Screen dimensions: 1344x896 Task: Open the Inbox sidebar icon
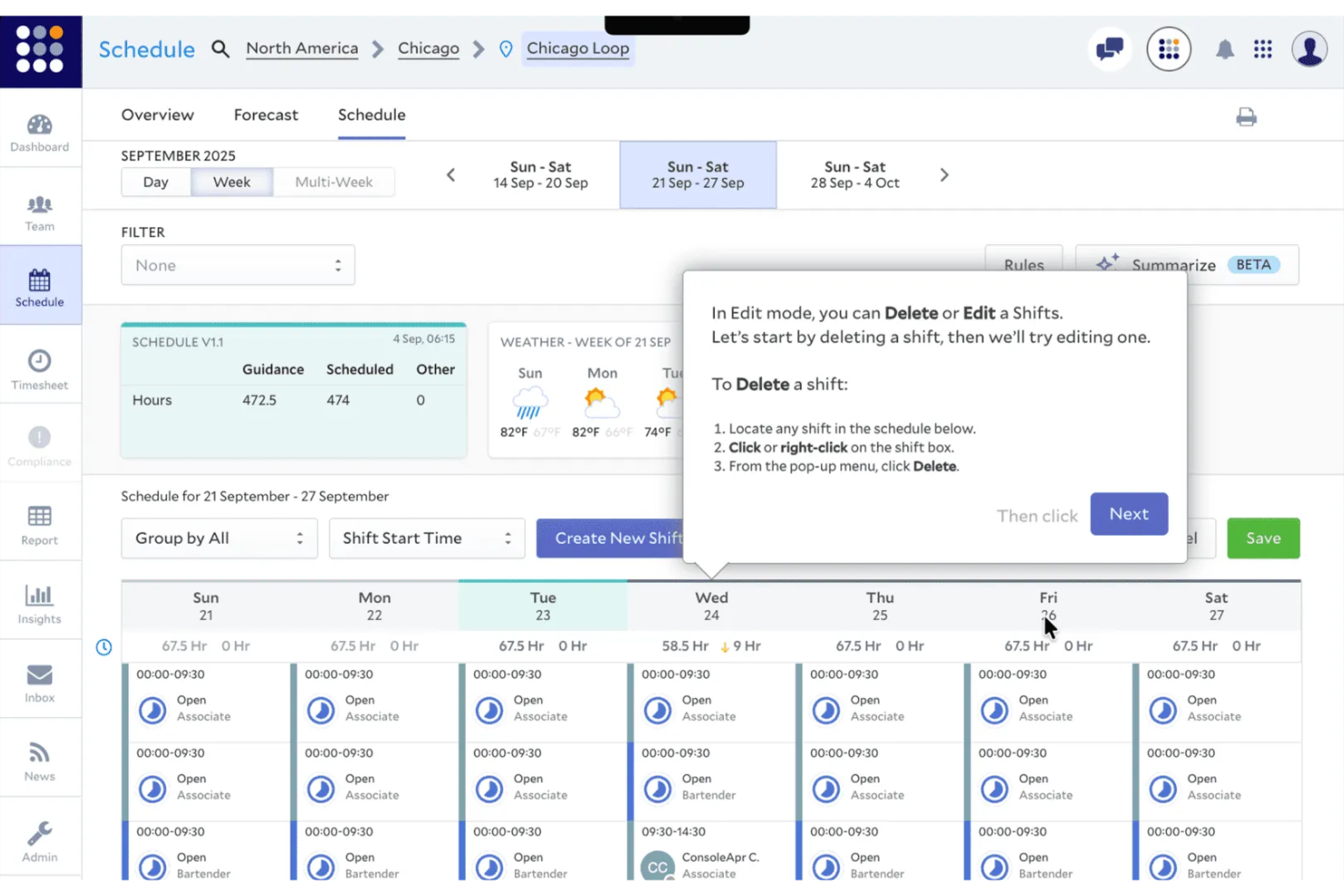tap(40, 683)
